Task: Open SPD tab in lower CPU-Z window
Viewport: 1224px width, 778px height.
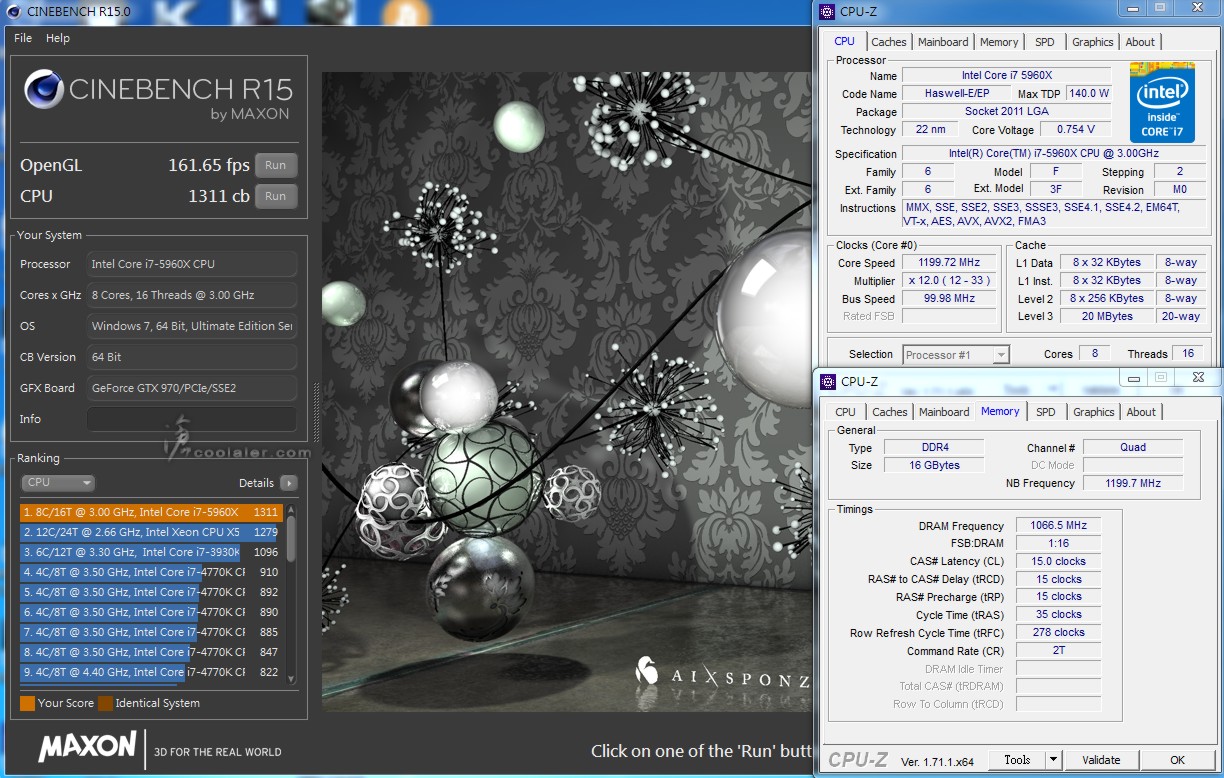Action: click(1045, 412)
